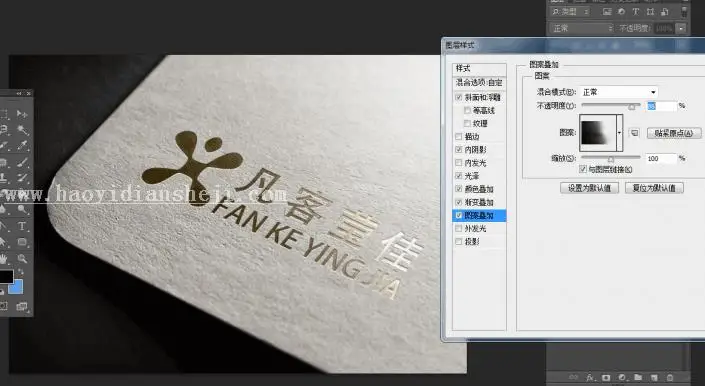Image resolution: width=705 pixels, height=386 pixels.
Task: Click the swap foreground/background colors icon
Action: [21, 272]
